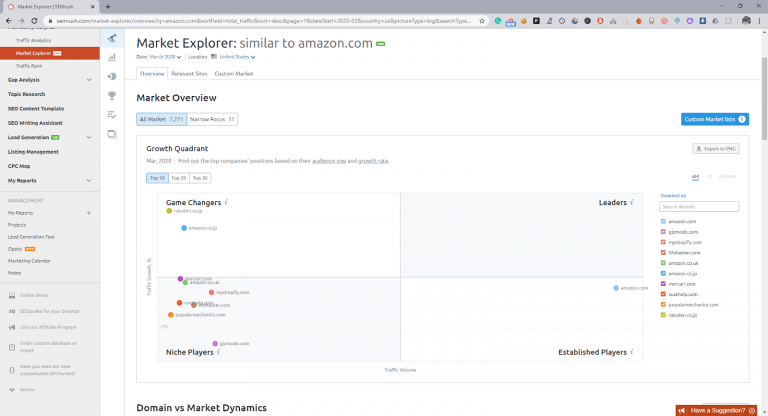768x416 pixels.
Task: Uncheck the amazon.com domain checkbox
Action: (663, 221)
